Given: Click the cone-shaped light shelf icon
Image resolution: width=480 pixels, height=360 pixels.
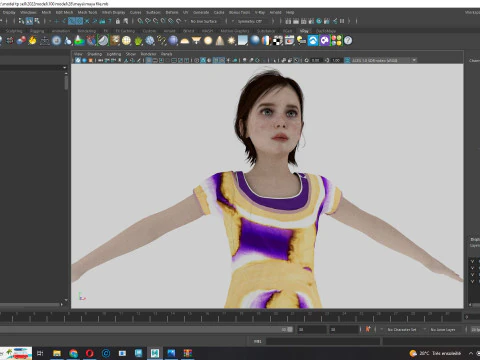Looking at the screenshot, I should point(220,41).
